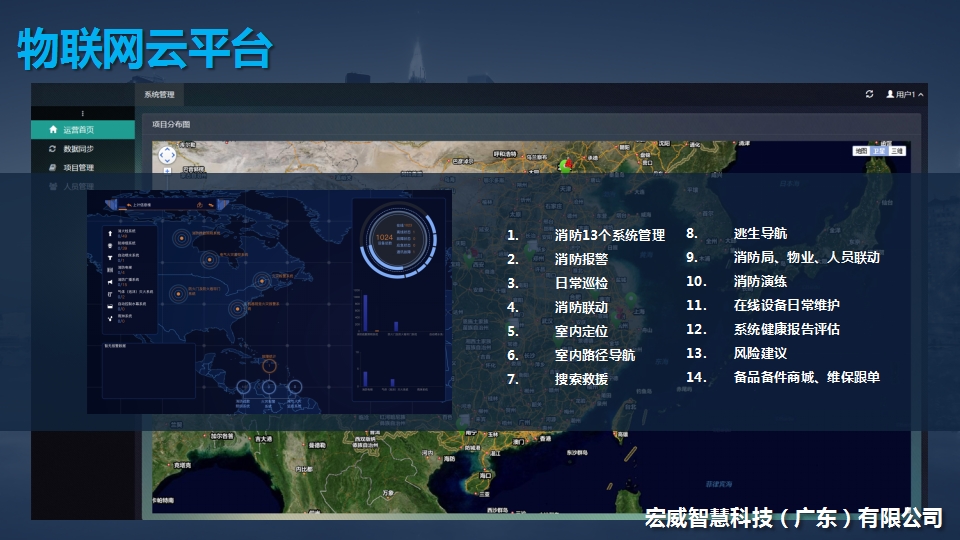Click the left blue circle node at dashboard bottom
The image size is (960, 540).
click(x=243, y=387)
